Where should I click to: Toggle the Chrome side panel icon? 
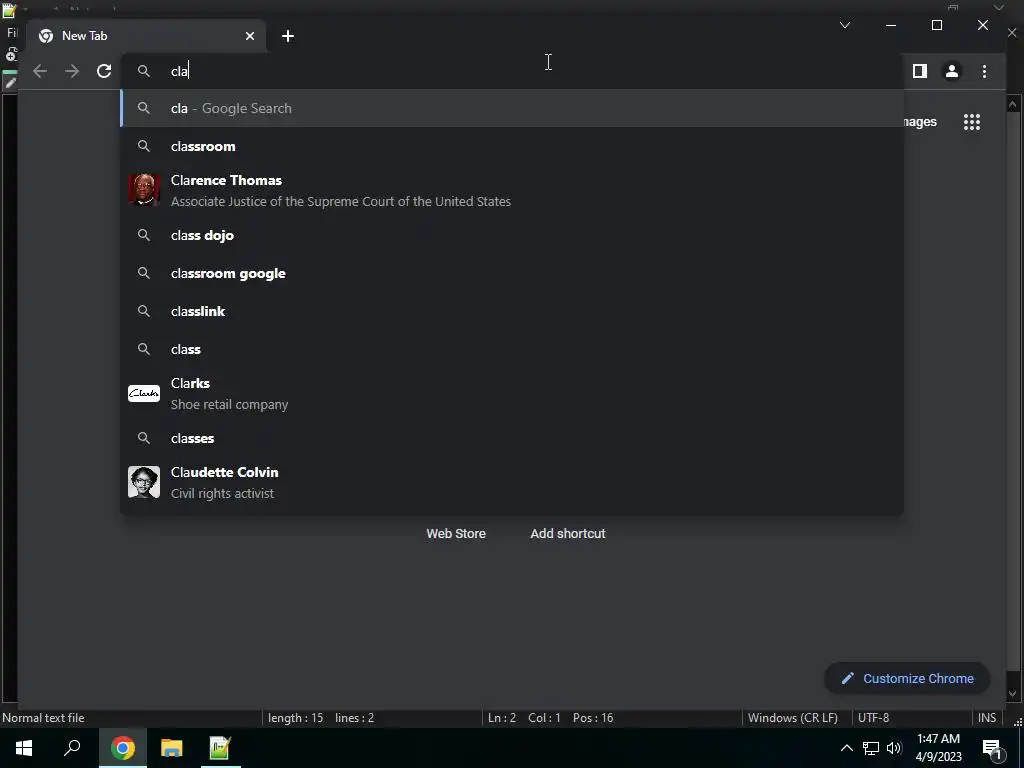920,71
